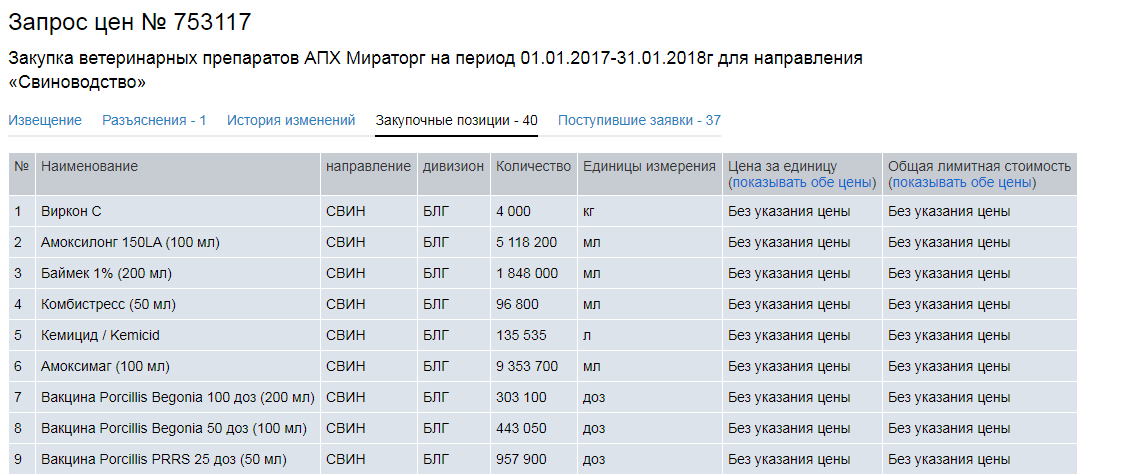Select Закупочные позиции - 40 tab
Viewport: 1135px width, 474px height.
[x=456, y=120]
